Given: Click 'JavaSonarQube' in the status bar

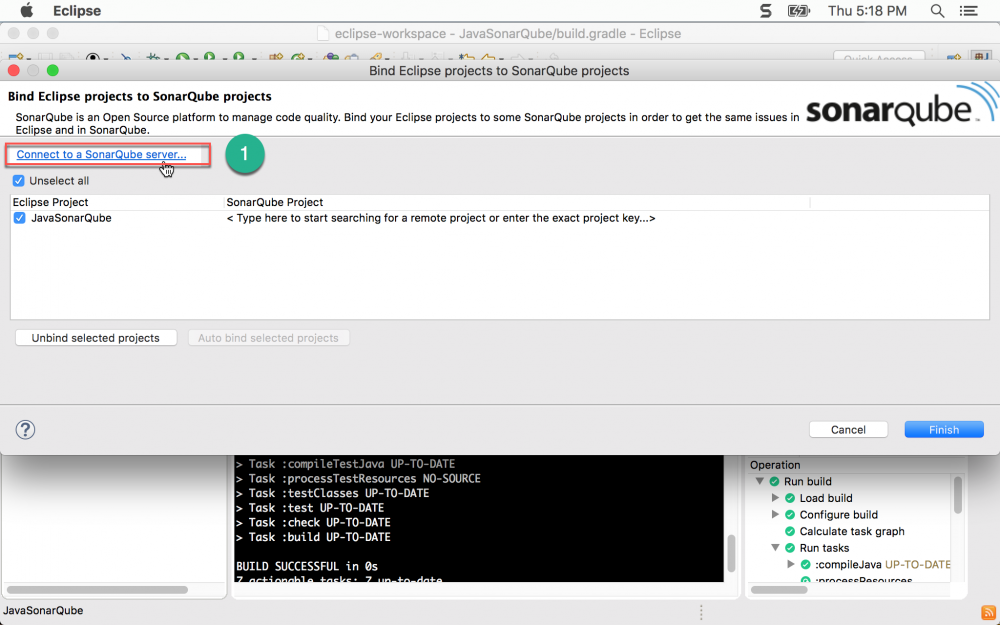Looking at the screenshot, I should tap(43, 610).
